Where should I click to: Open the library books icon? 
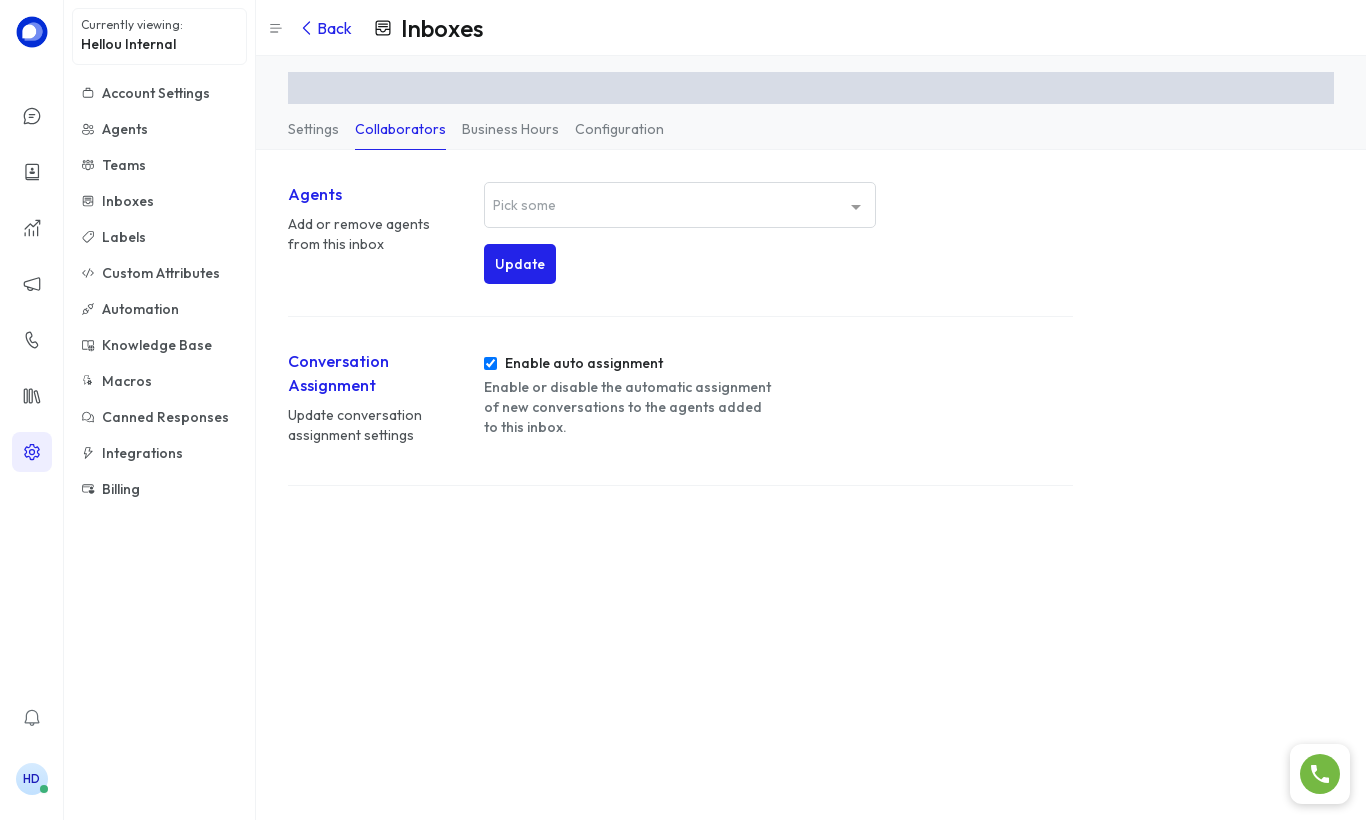(x=32, y=396)
